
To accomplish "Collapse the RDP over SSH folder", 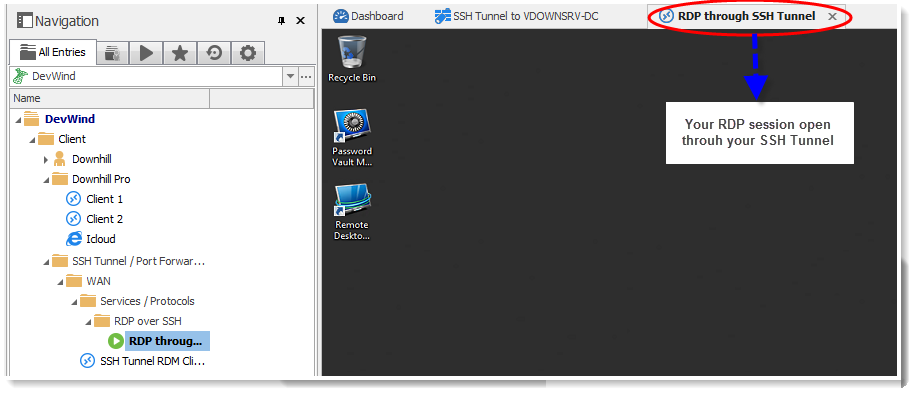I will coord(89,321).
